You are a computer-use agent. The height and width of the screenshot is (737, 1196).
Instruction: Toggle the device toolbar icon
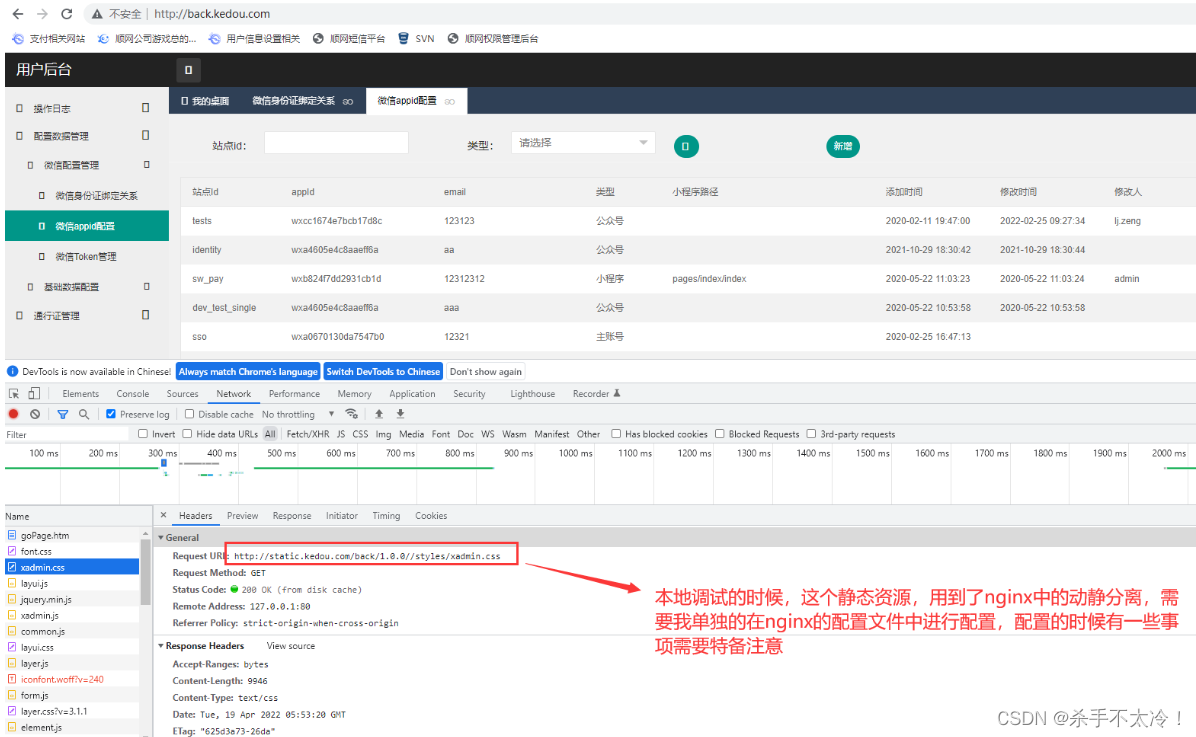click(34, 394)
